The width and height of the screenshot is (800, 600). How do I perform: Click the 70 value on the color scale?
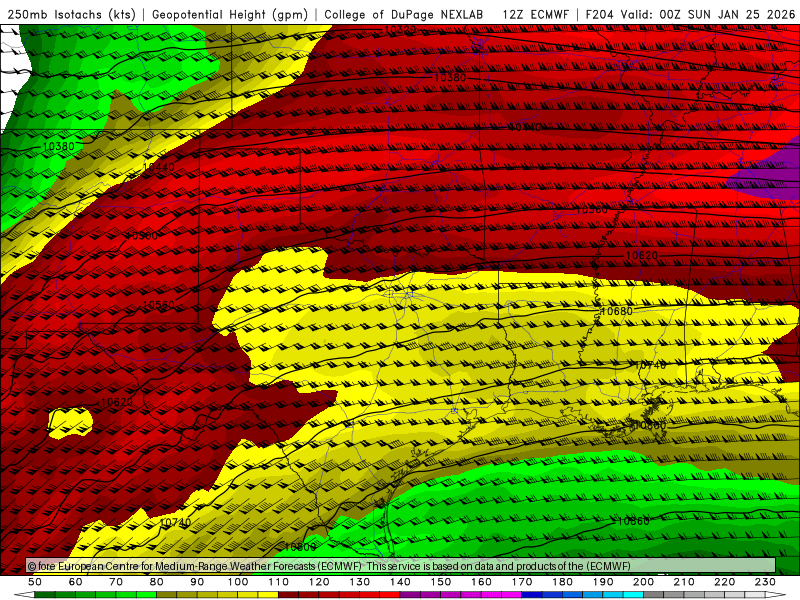[x=116, y=582]
